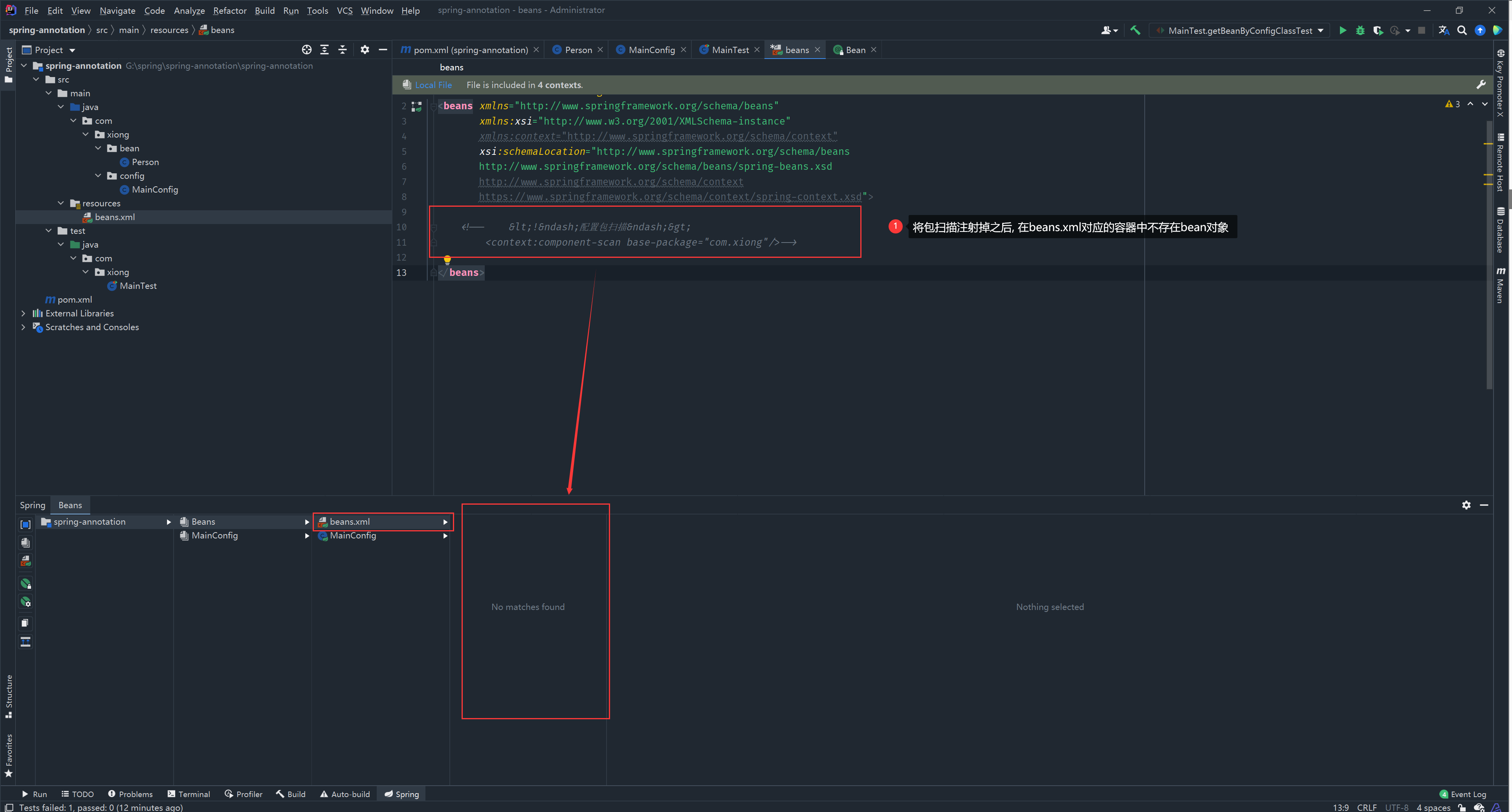Expand External Libraries node

pos(24,314)
